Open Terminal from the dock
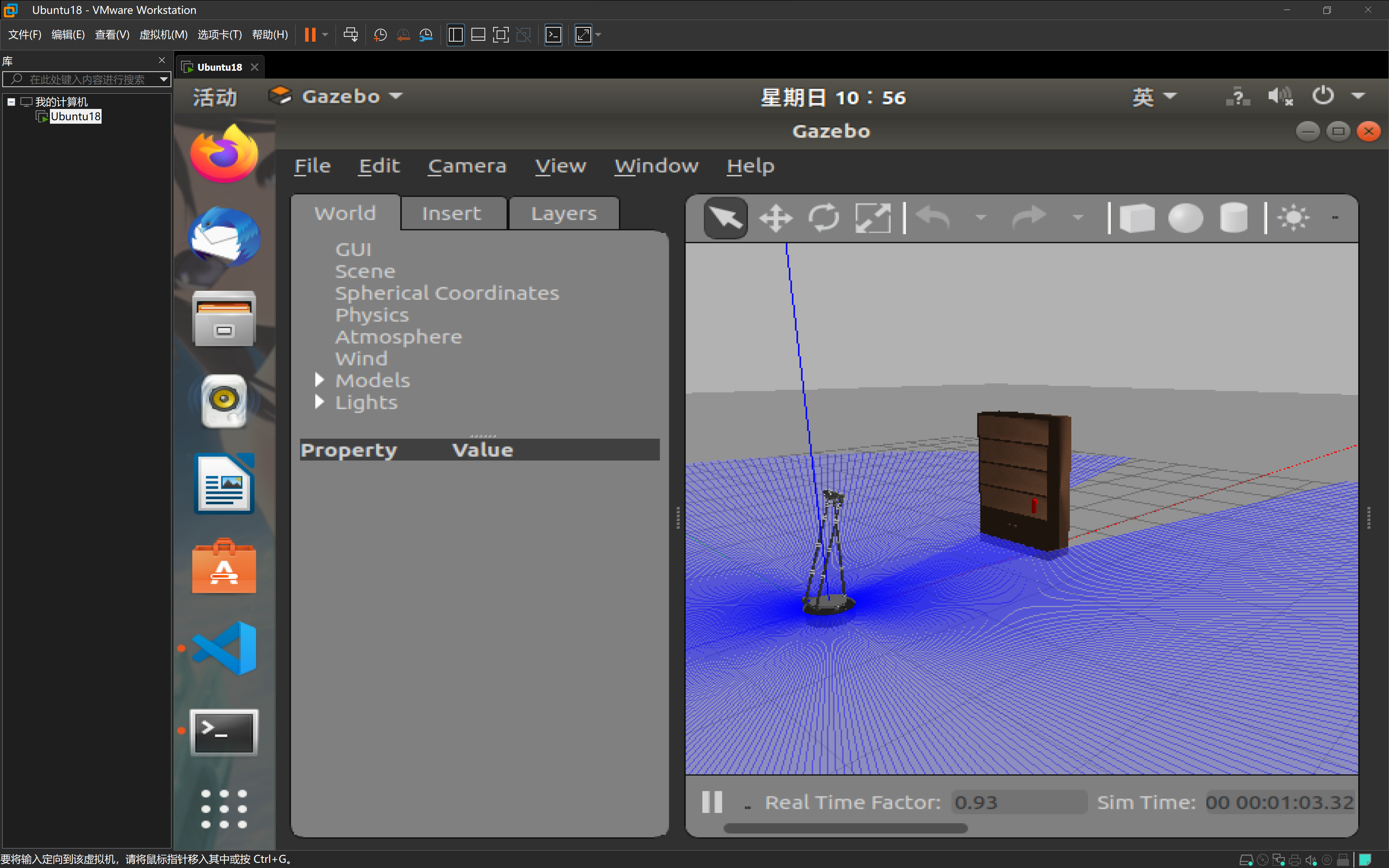 [224, 733]
